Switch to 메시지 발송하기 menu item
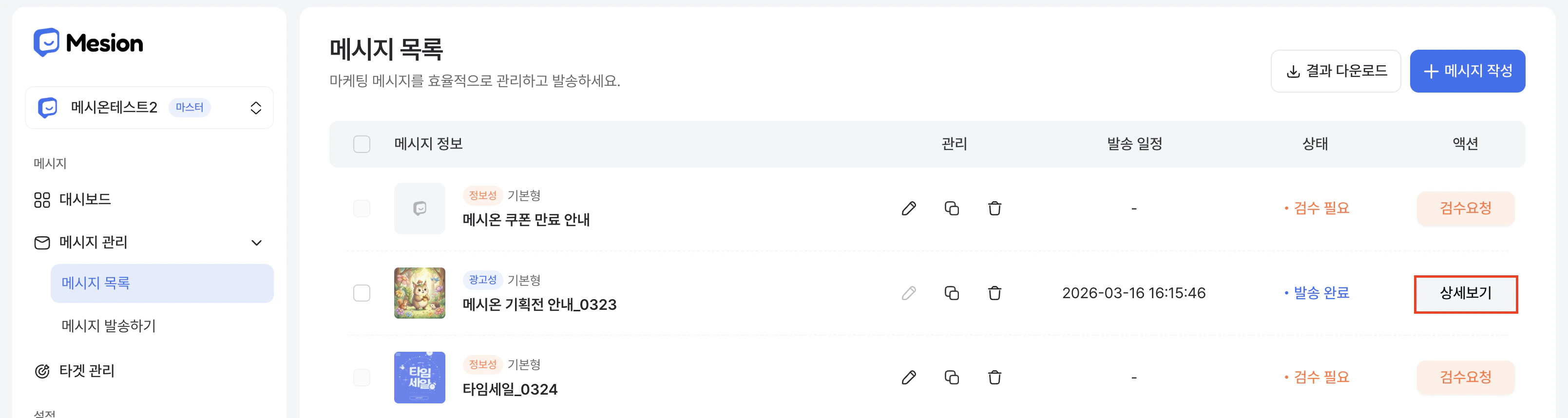The width and height of the screenshot is (1568, 418). 109,326
